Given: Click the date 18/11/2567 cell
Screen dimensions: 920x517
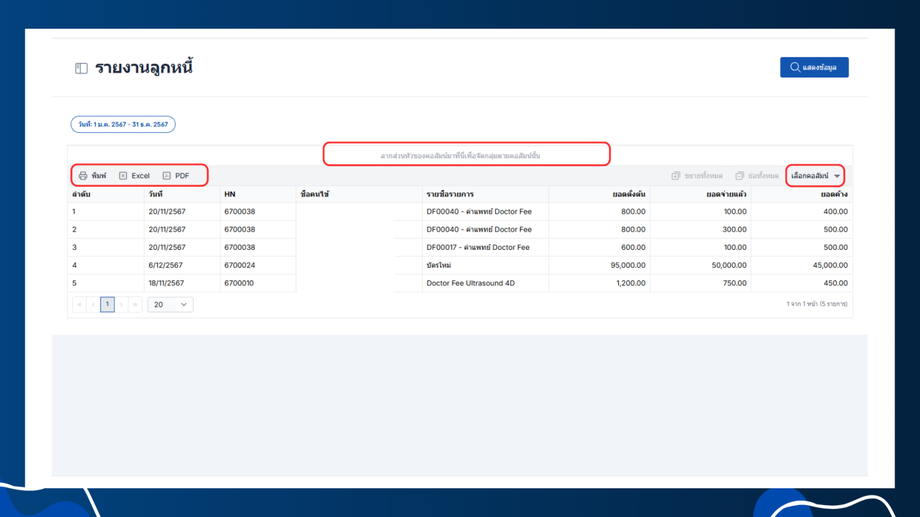Looking at the screenshot, I should point(182,283).
